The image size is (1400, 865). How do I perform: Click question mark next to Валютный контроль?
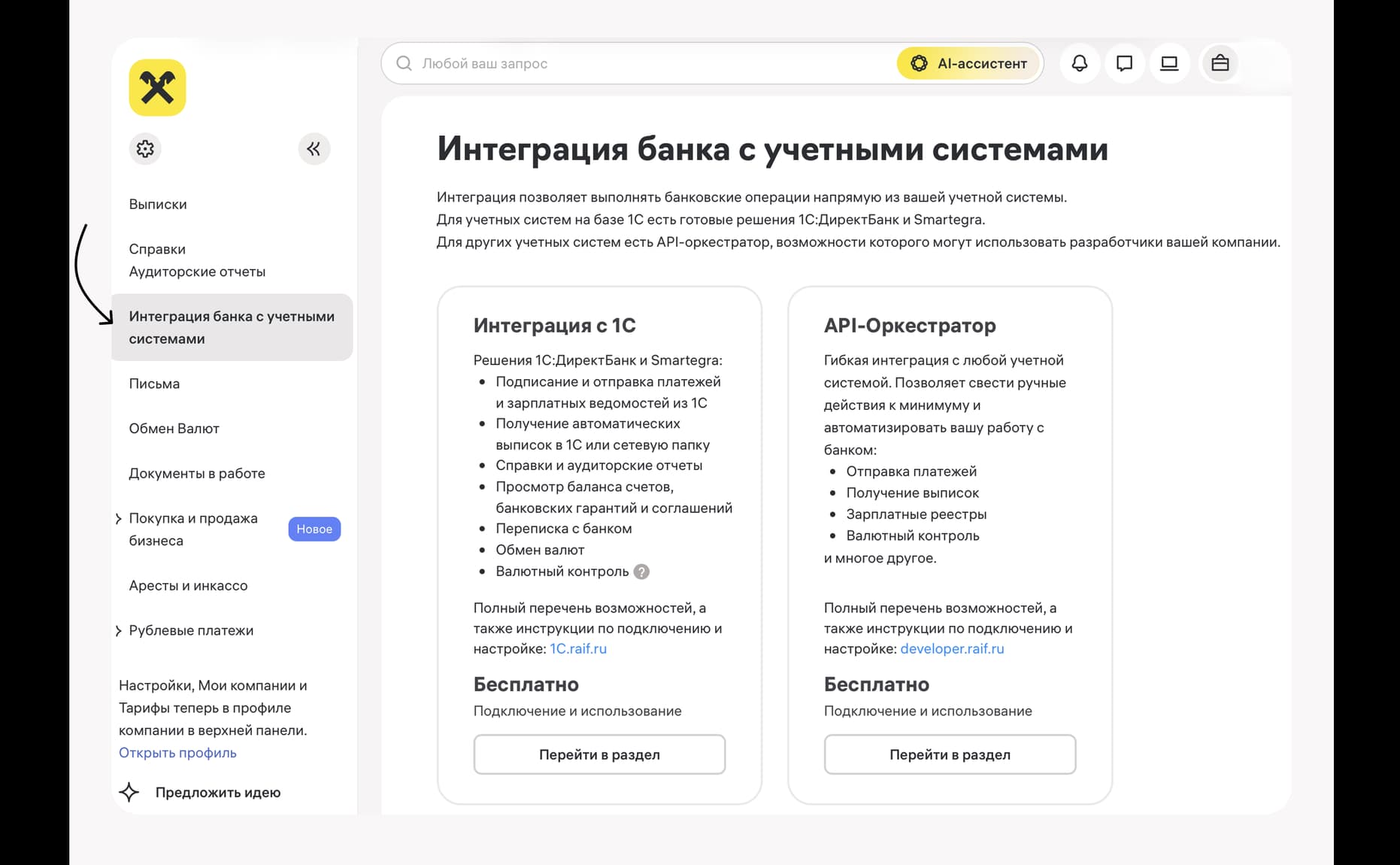pyautogui.click(x=641, y=572)
